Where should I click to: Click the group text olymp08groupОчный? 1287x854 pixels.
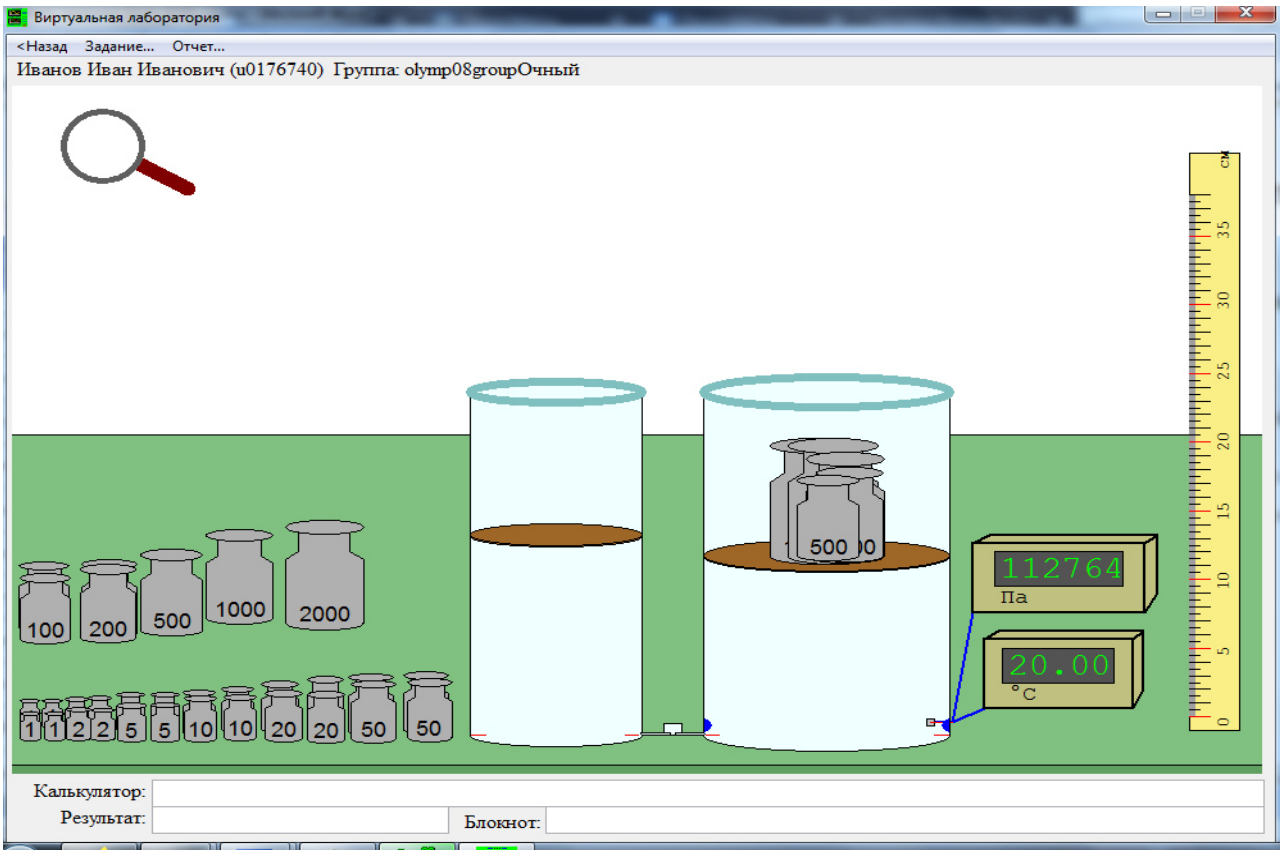pyautogui.click(x=491, y=70)
